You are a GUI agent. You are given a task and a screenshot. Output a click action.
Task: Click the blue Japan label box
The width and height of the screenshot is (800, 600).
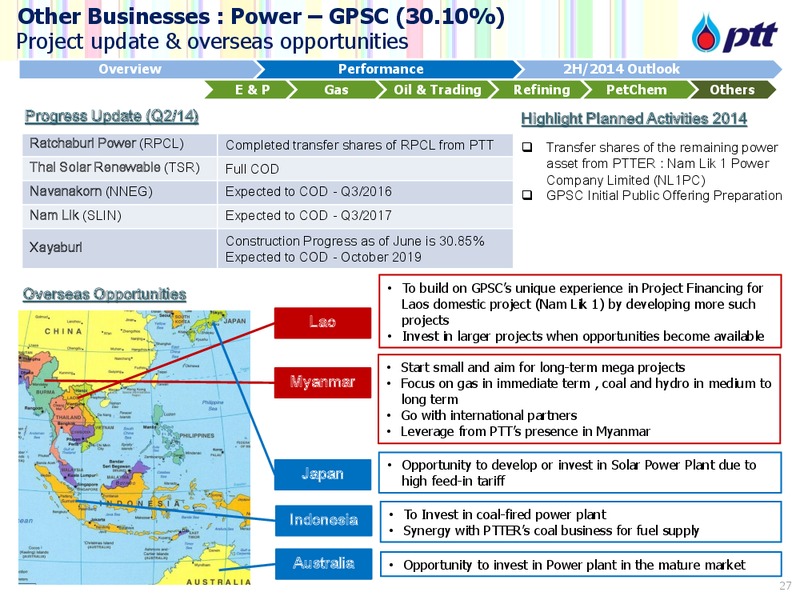[x=322, y=474]
